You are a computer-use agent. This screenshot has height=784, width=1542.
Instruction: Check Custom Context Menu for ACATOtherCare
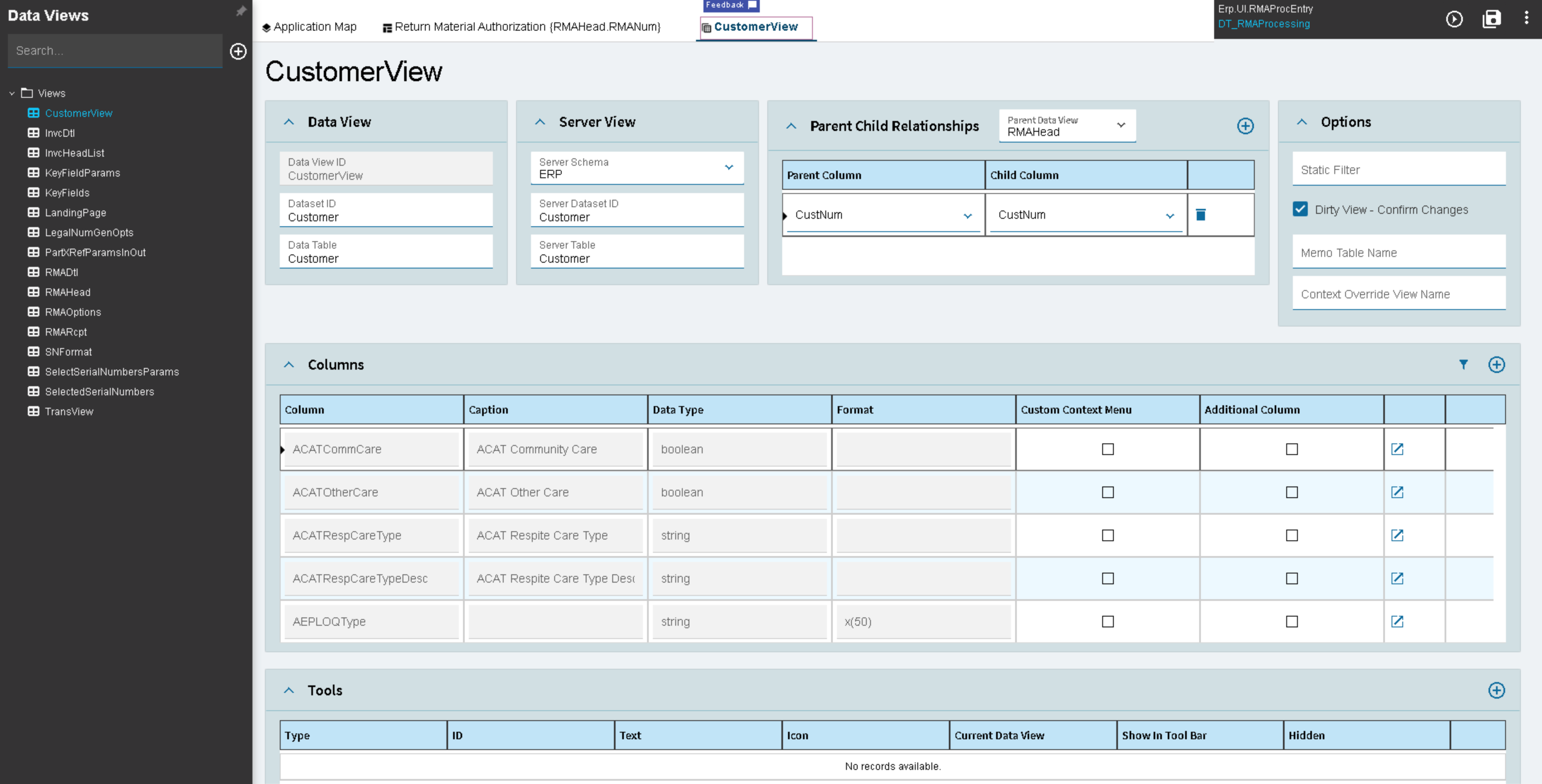click(1108, 493)
